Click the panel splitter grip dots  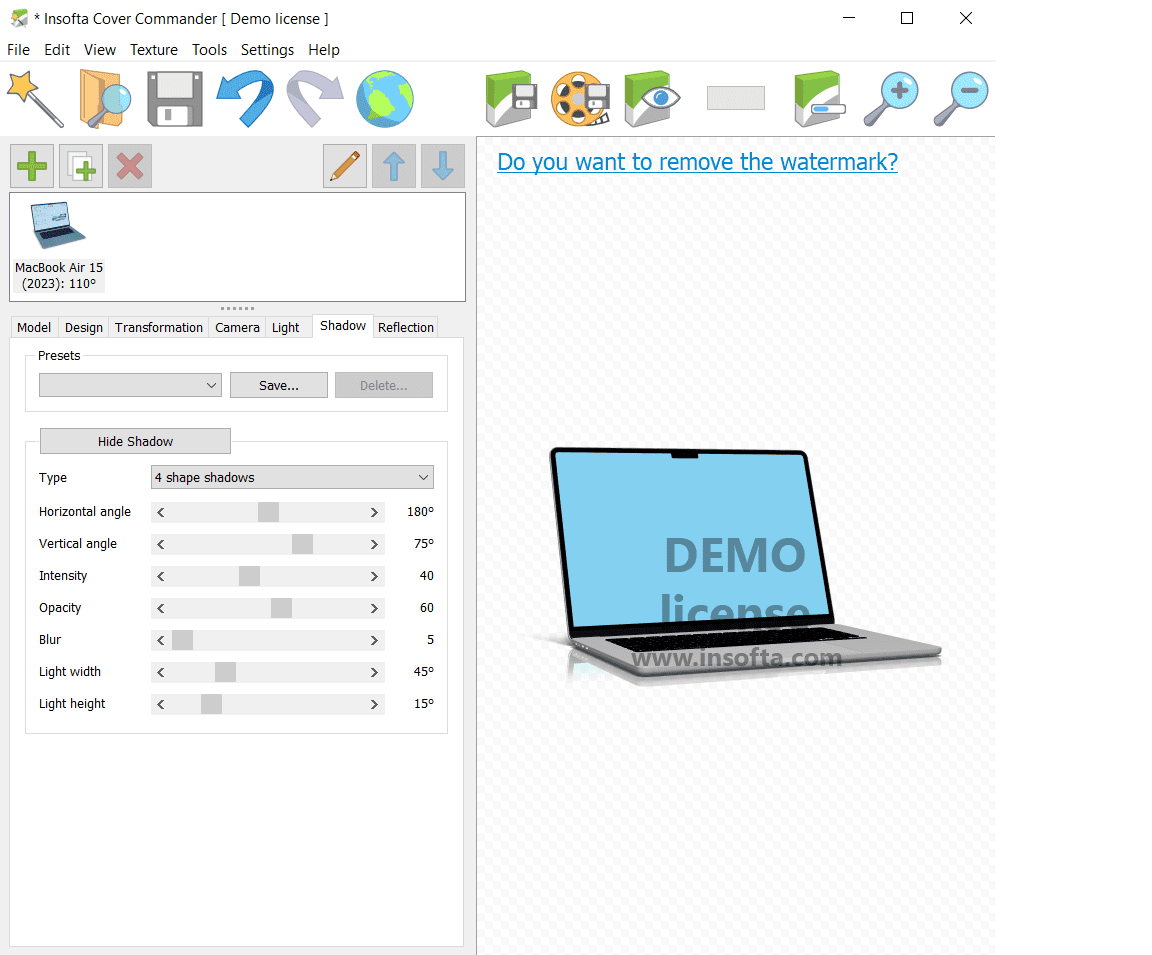pos(237,309)
